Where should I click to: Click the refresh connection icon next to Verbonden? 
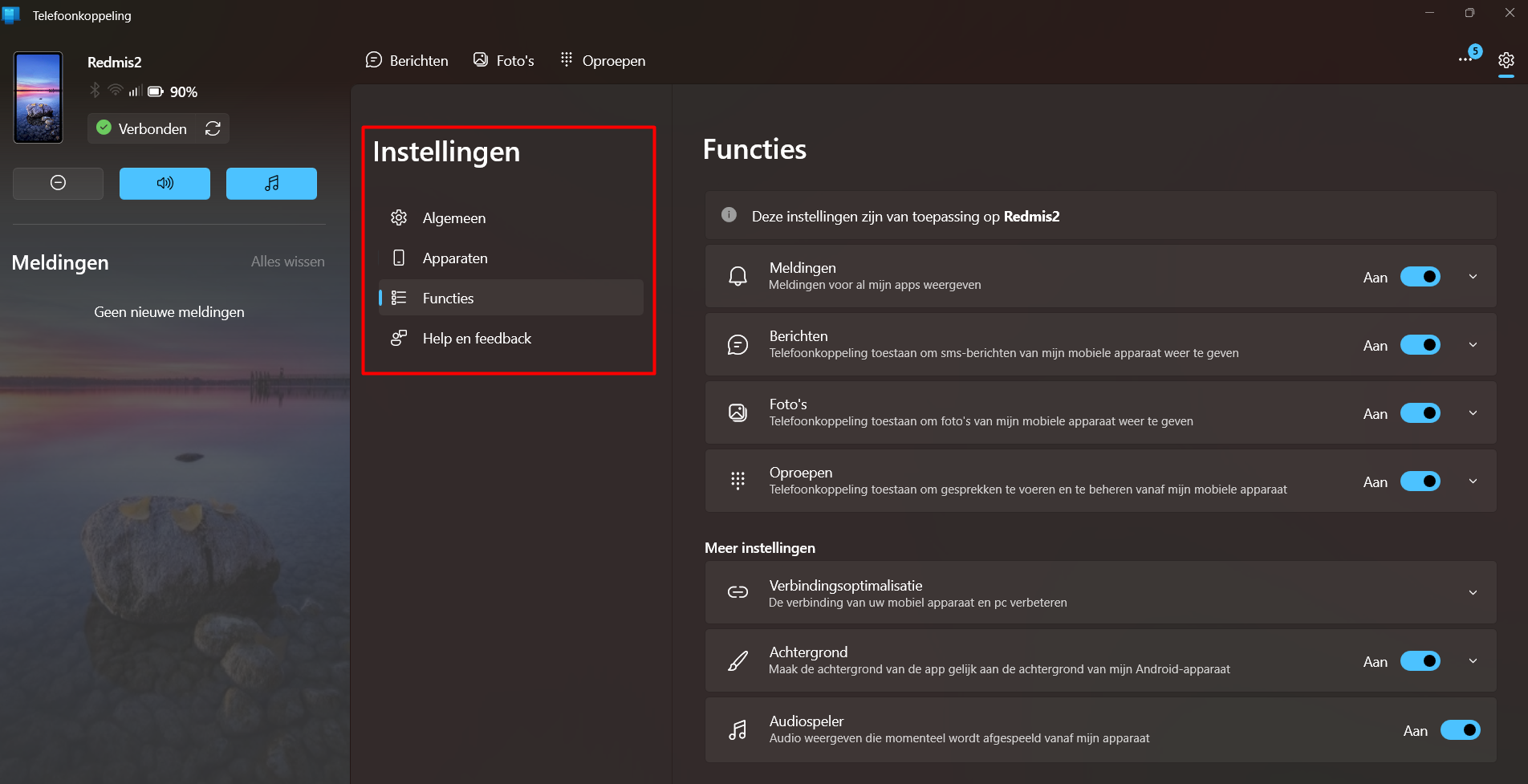click(x=213, y=128)
